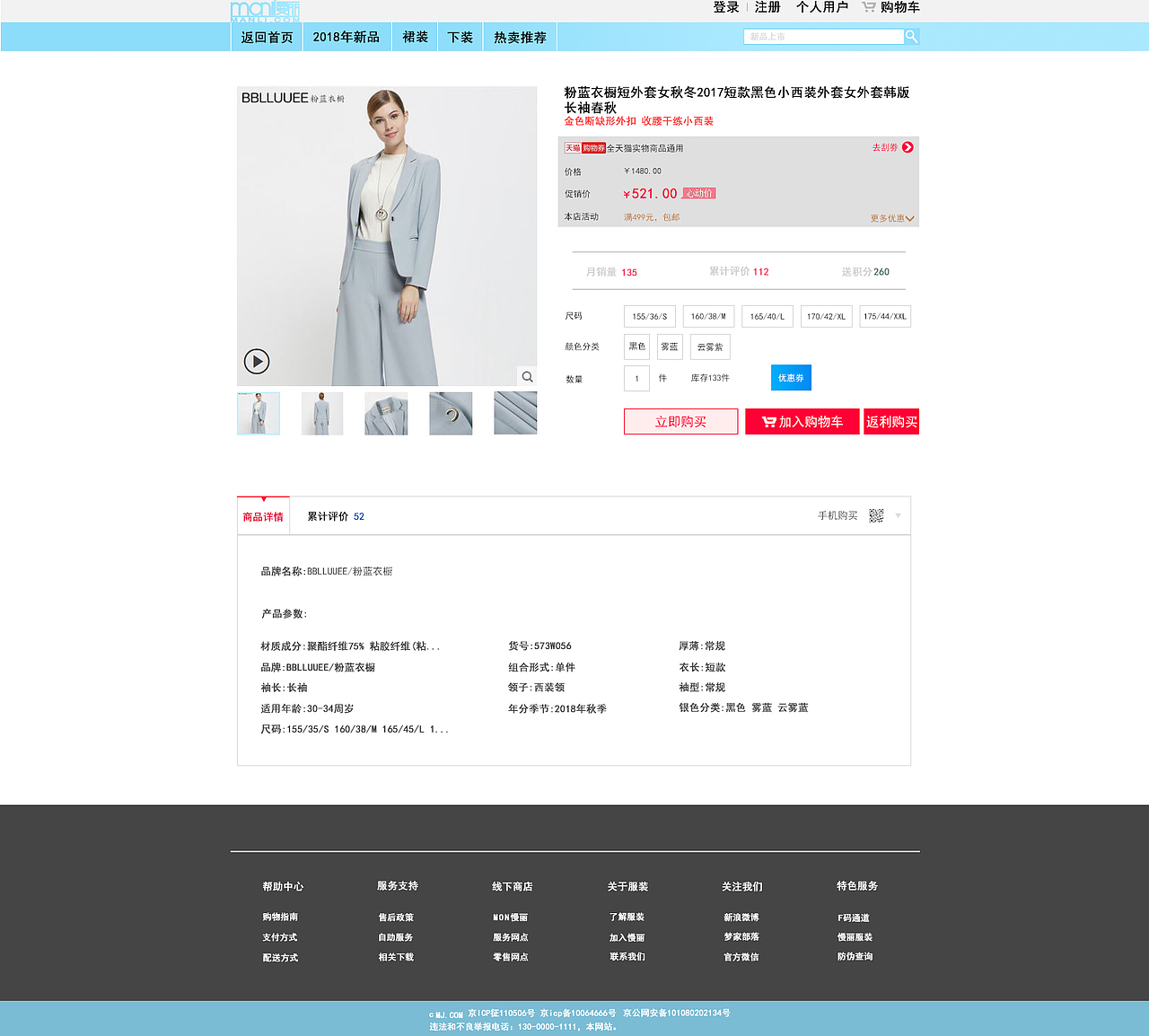Screen dimensions: 1149x1036
Task: Click 送积分 260 text
Action: point(865,272)
